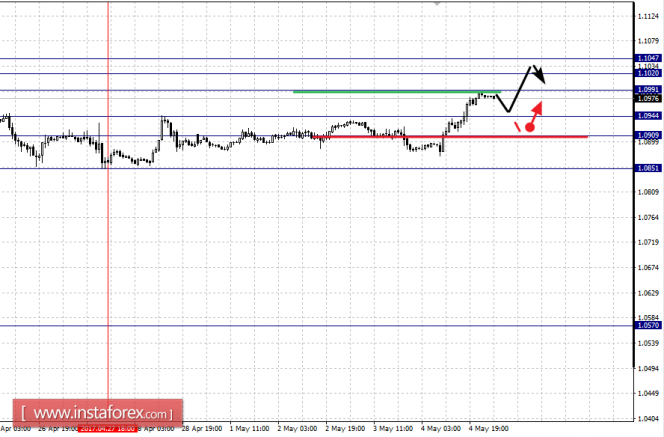Click the 1.0851 support level label
Image resolution: width=664 pixels, height=437 pixels.
(648, 168)
